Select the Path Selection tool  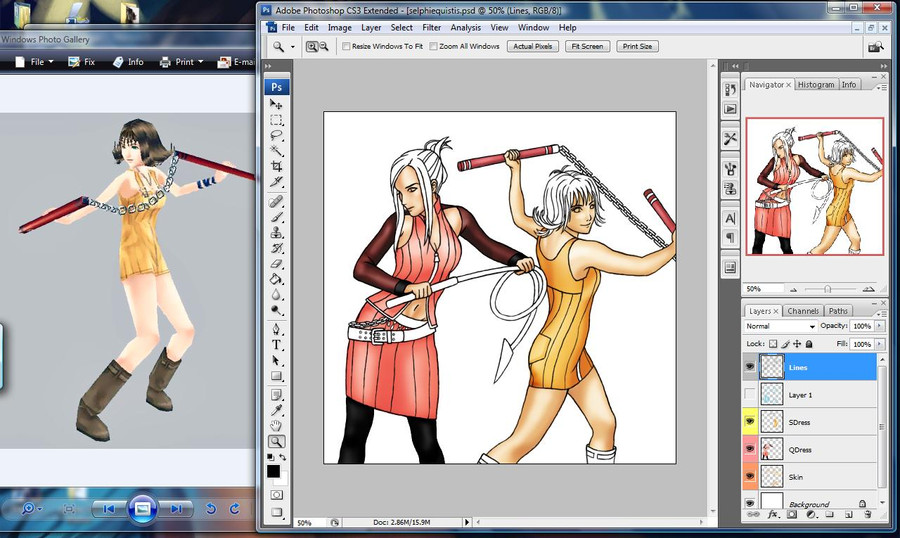tap(276, 361)
